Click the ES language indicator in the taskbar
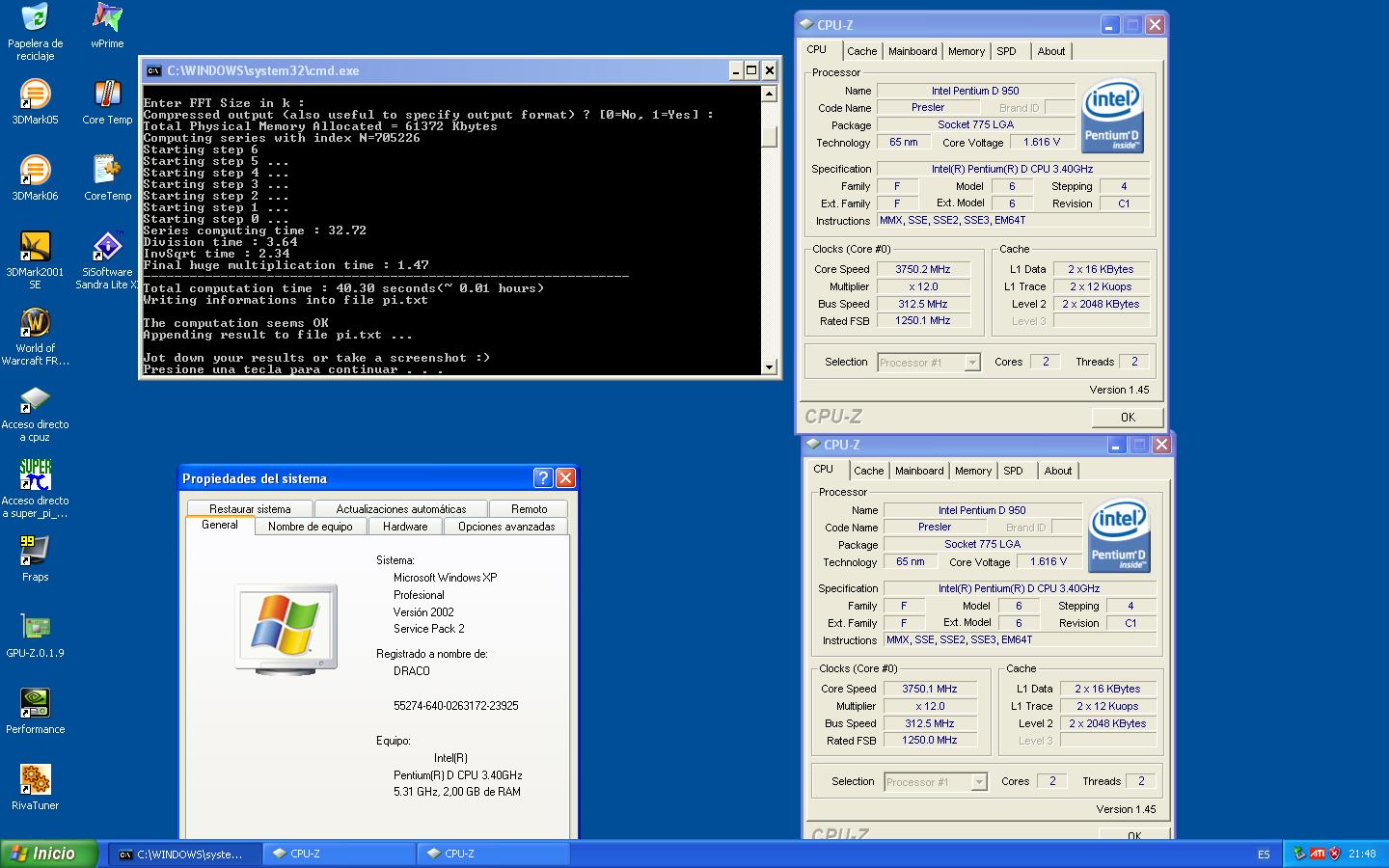This screenshot has width=1389, height=868. (x=1264, y=854)
